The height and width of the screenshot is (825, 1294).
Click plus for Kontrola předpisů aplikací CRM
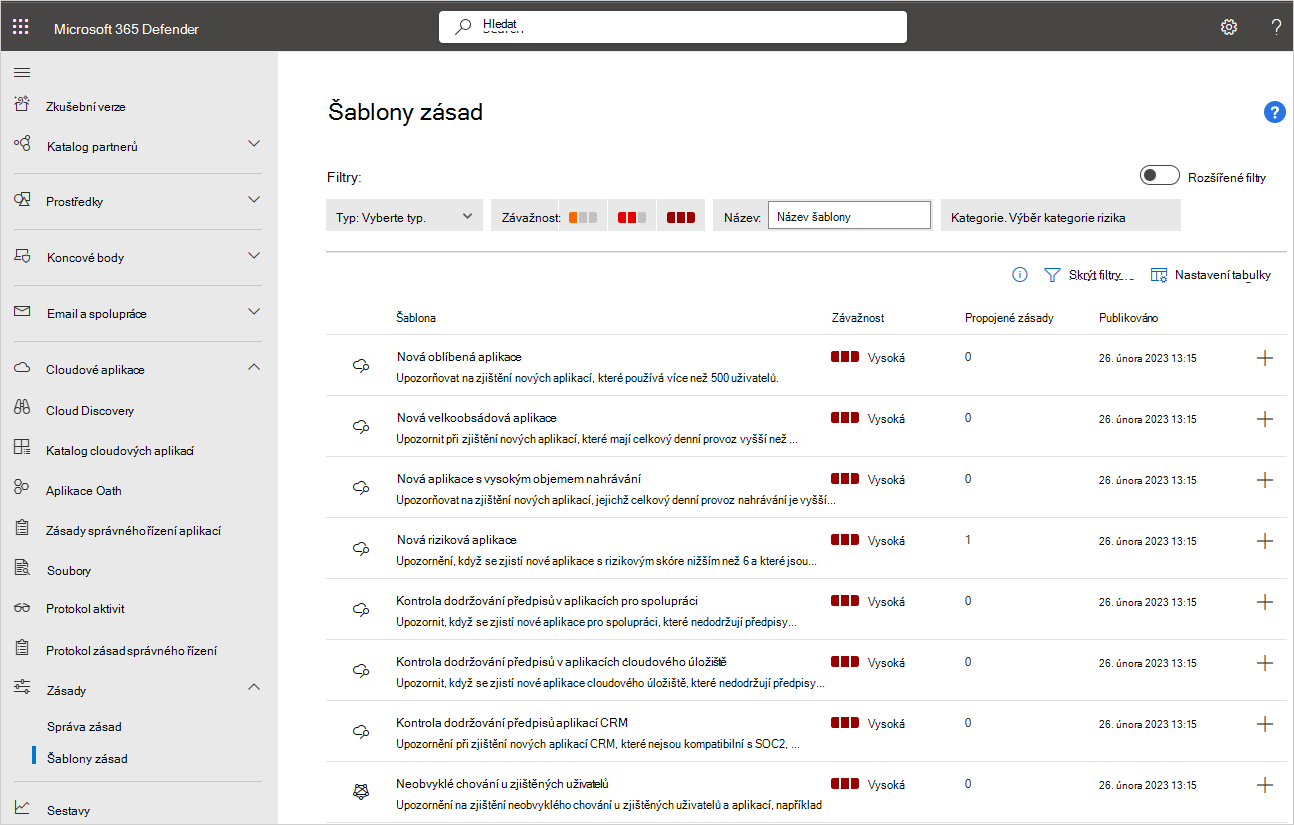pos(1264,724)
